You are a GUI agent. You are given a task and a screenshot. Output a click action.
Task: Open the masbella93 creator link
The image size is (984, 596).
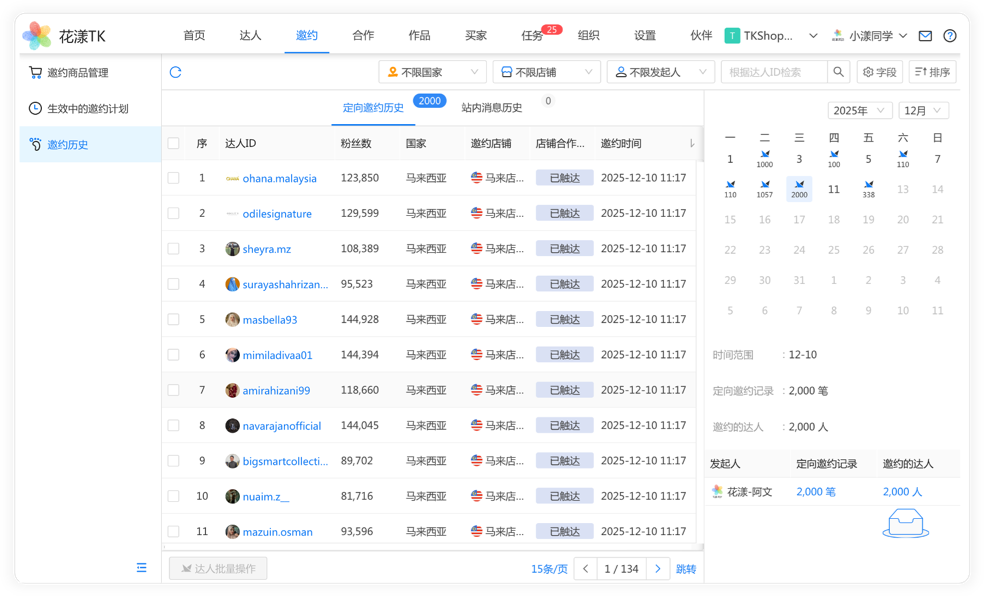(269, 320)
